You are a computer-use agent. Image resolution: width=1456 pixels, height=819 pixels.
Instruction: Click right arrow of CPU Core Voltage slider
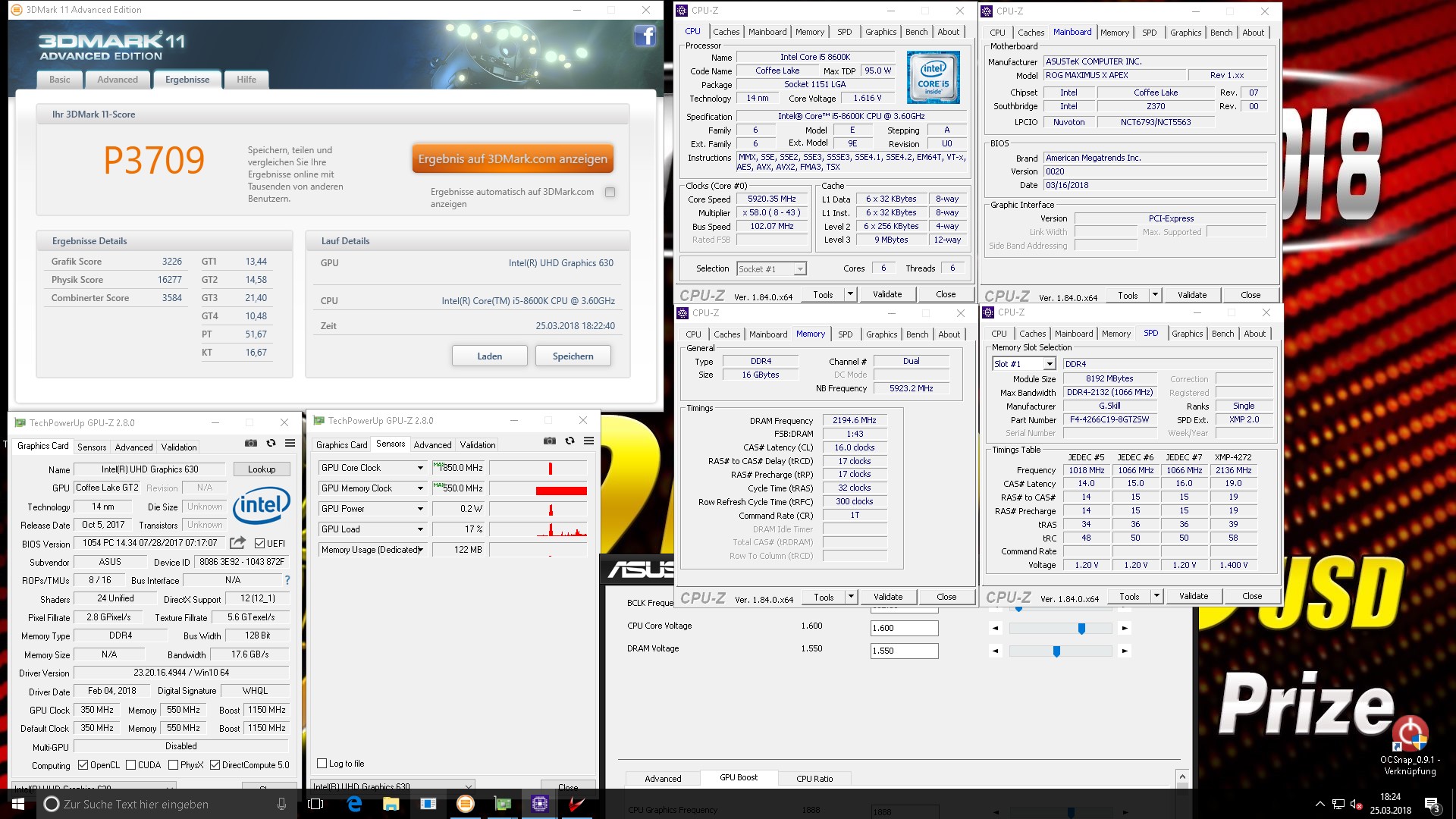click(x=1125, y=629)
